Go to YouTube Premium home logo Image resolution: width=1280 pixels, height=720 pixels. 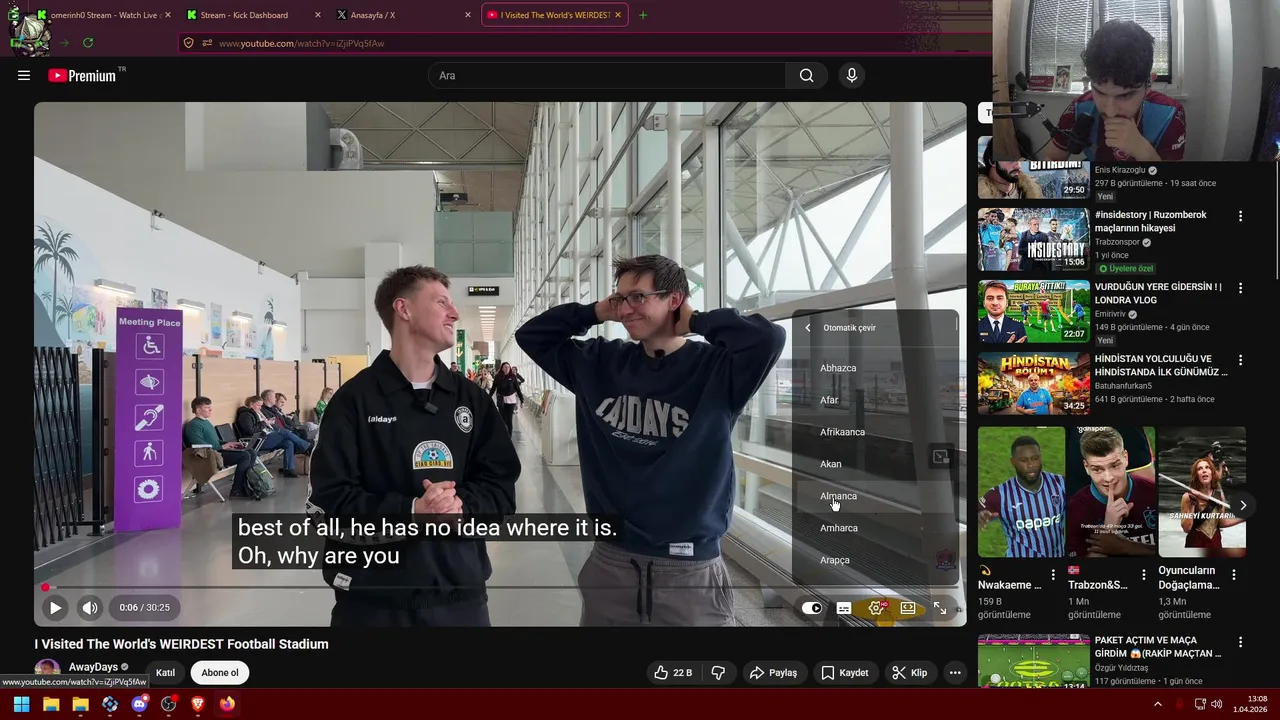(x=82, y=75)
